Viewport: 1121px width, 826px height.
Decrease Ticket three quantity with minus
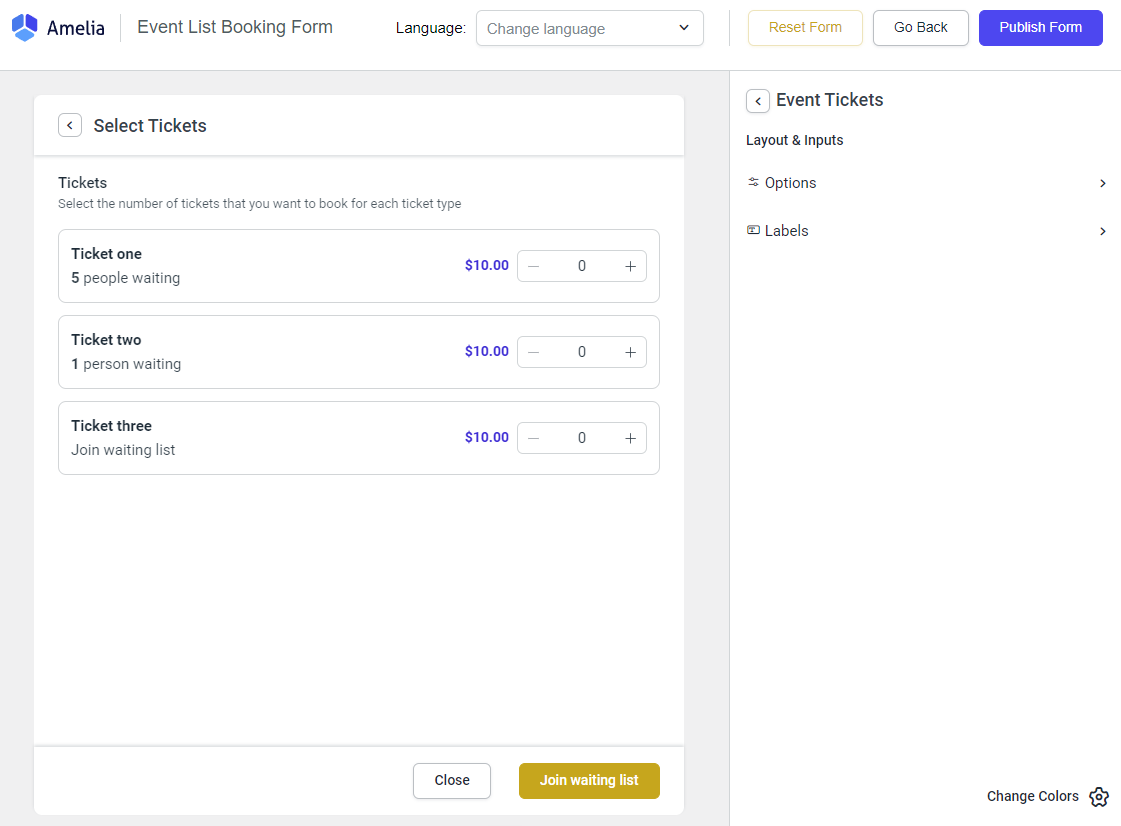(533, 438)
